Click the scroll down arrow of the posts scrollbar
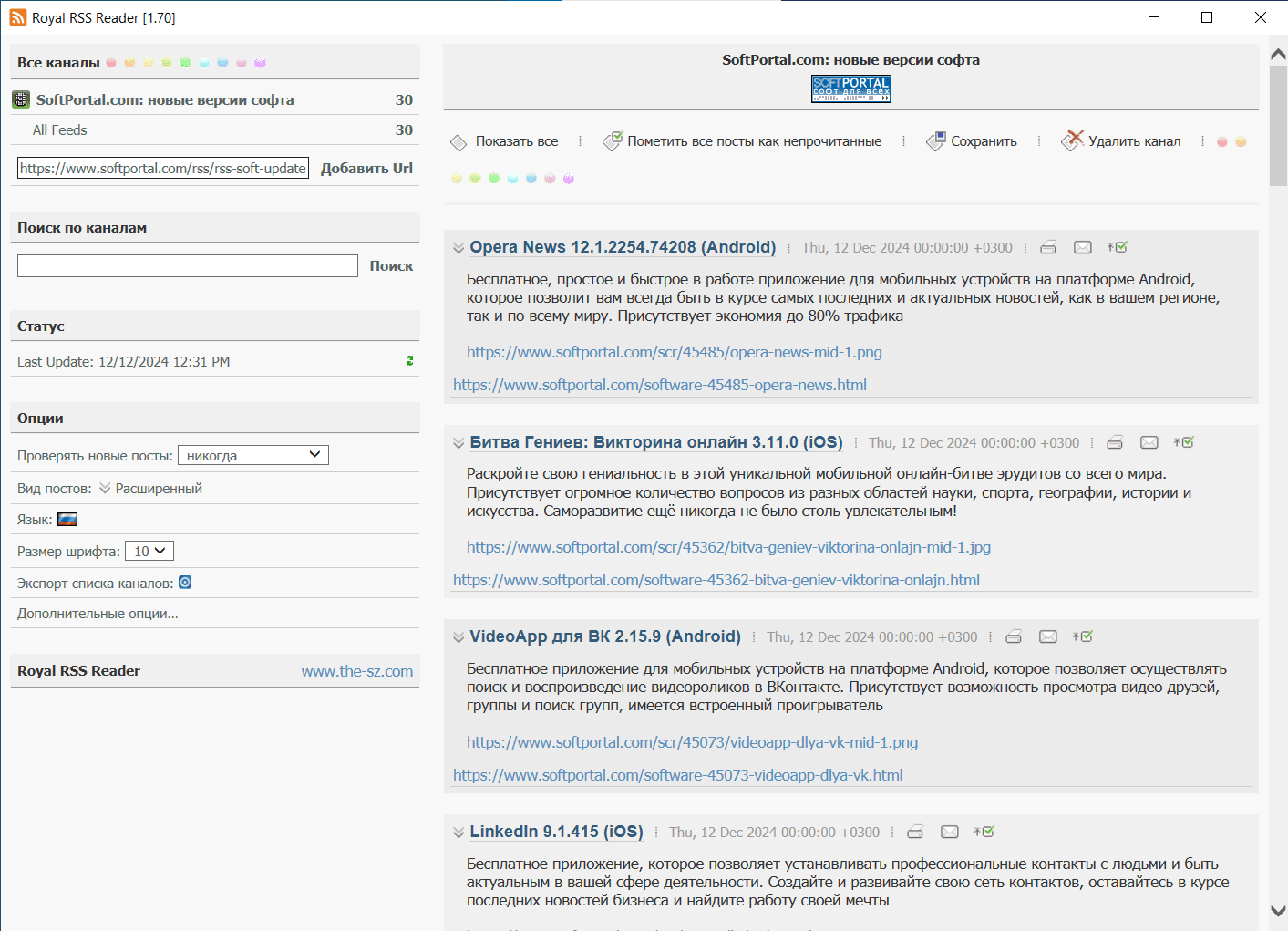 [x=1278, y=911]
